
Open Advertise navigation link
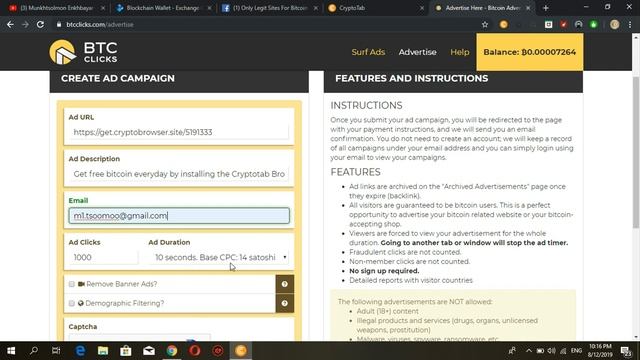pos(418,52)
